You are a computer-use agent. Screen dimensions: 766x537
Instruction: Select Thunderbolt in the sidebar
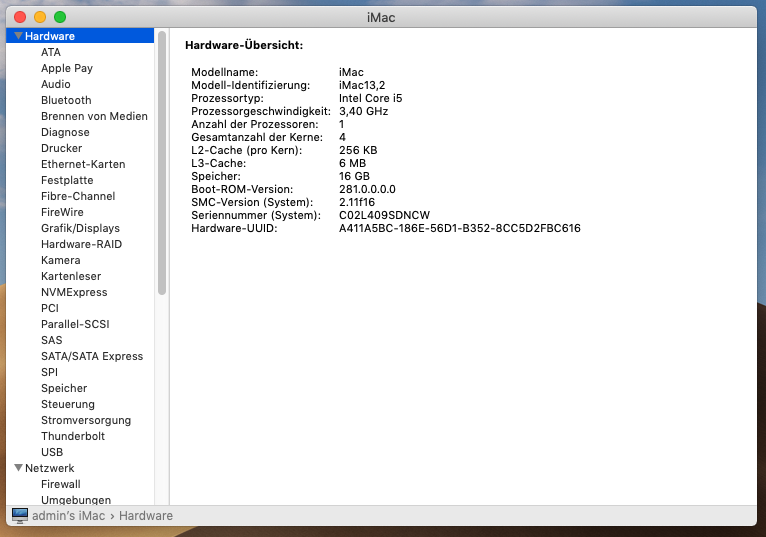(x=73, y=436)
